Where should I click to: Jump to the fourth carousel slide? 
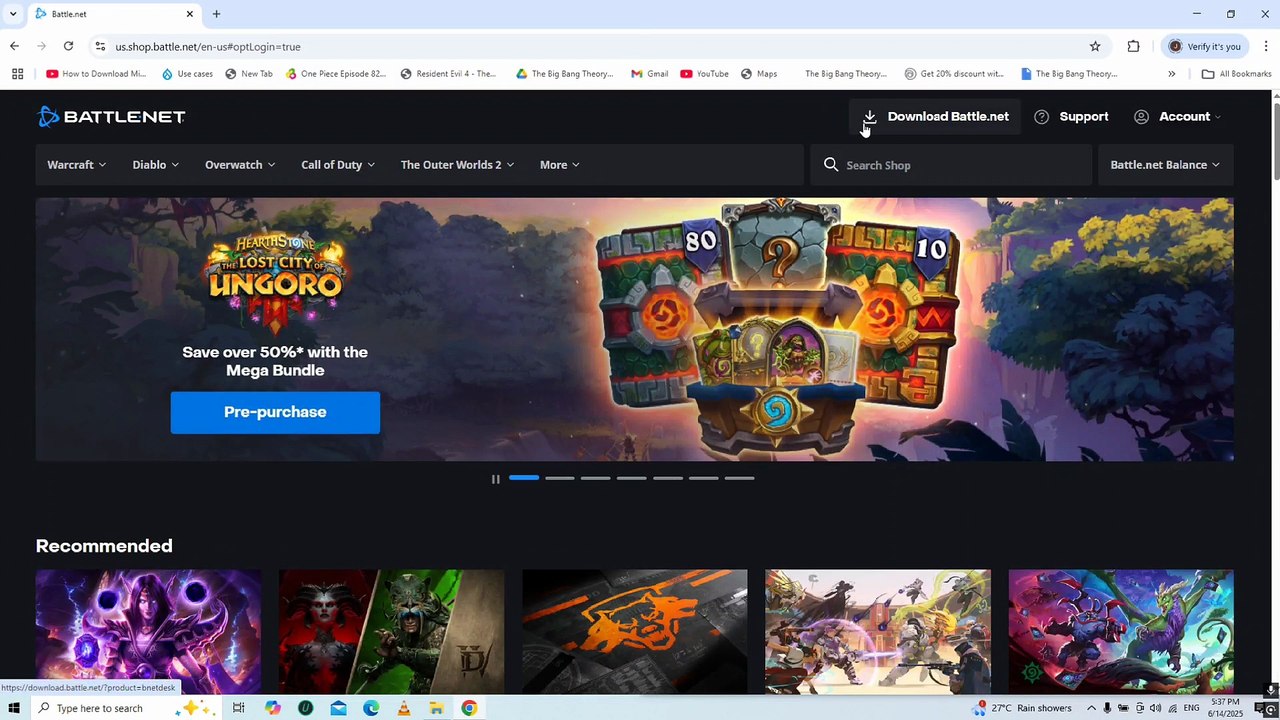(x=631, y=478)
